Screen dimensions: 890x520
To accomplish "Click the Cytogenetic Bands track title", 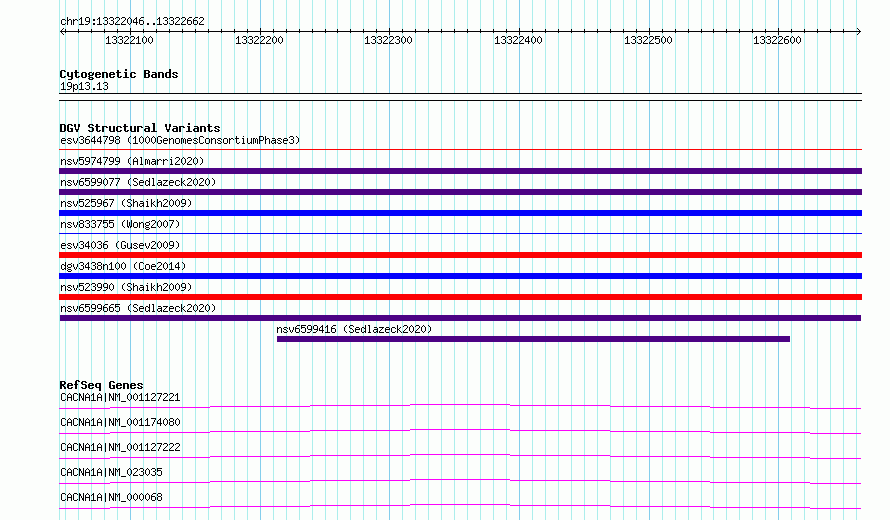I will [119, 74].
